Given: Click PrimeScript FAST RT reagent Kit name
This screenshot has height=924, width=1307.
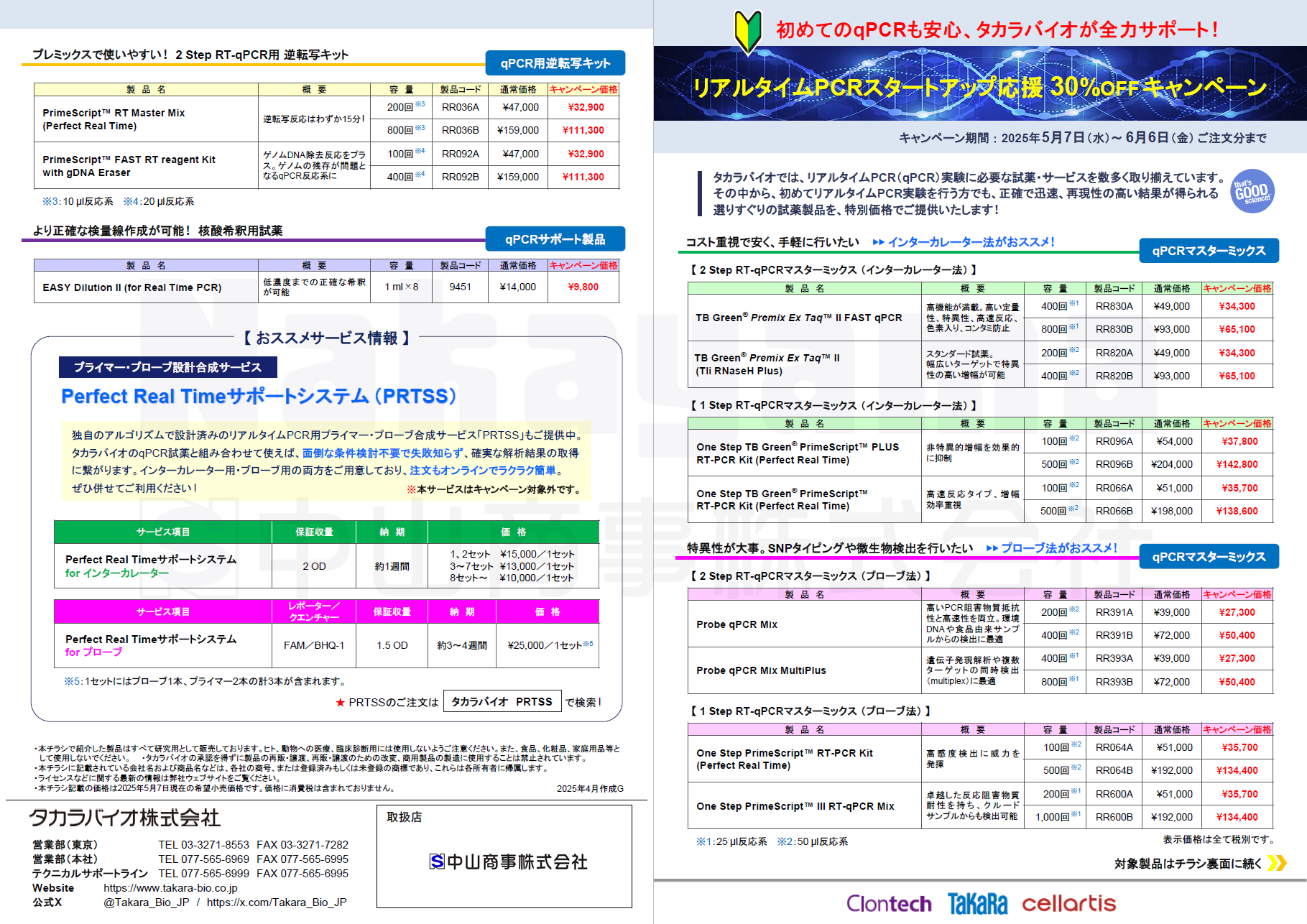Looking at the screenshot, I should [x=129, y=166].
